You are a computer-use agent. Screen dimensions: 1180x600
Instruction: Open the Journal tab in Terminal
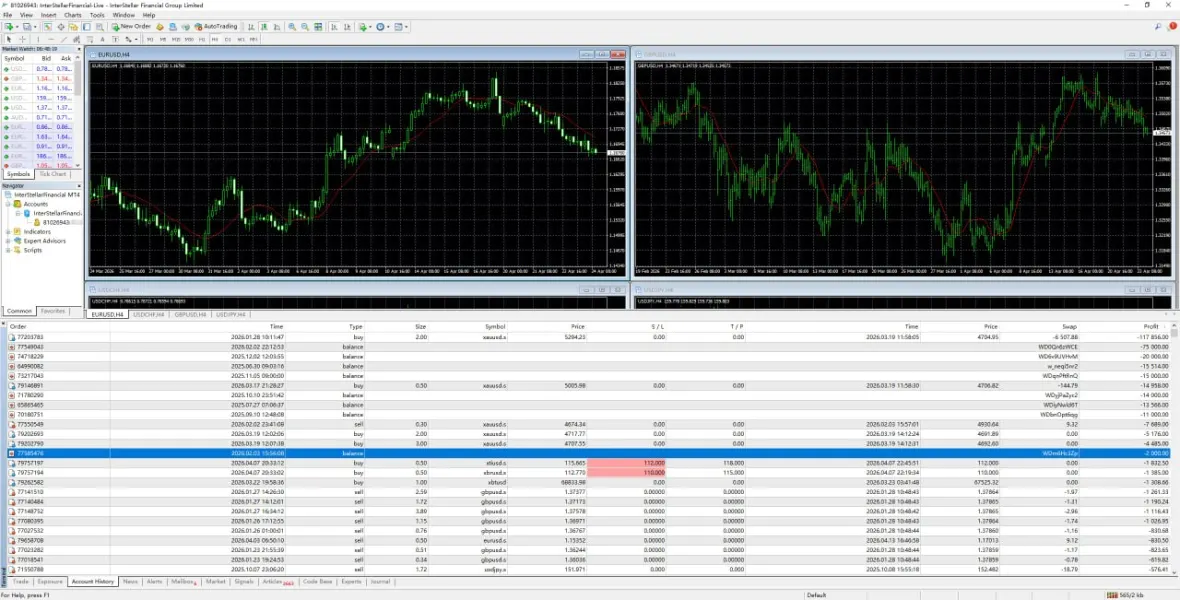pyautogui.click(x=380, y=581)
